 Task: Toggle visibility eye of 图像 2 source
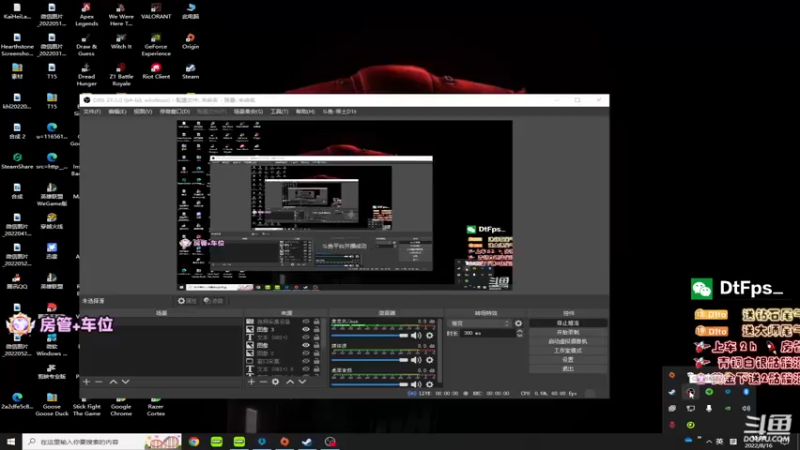click(x=306, y=353)
